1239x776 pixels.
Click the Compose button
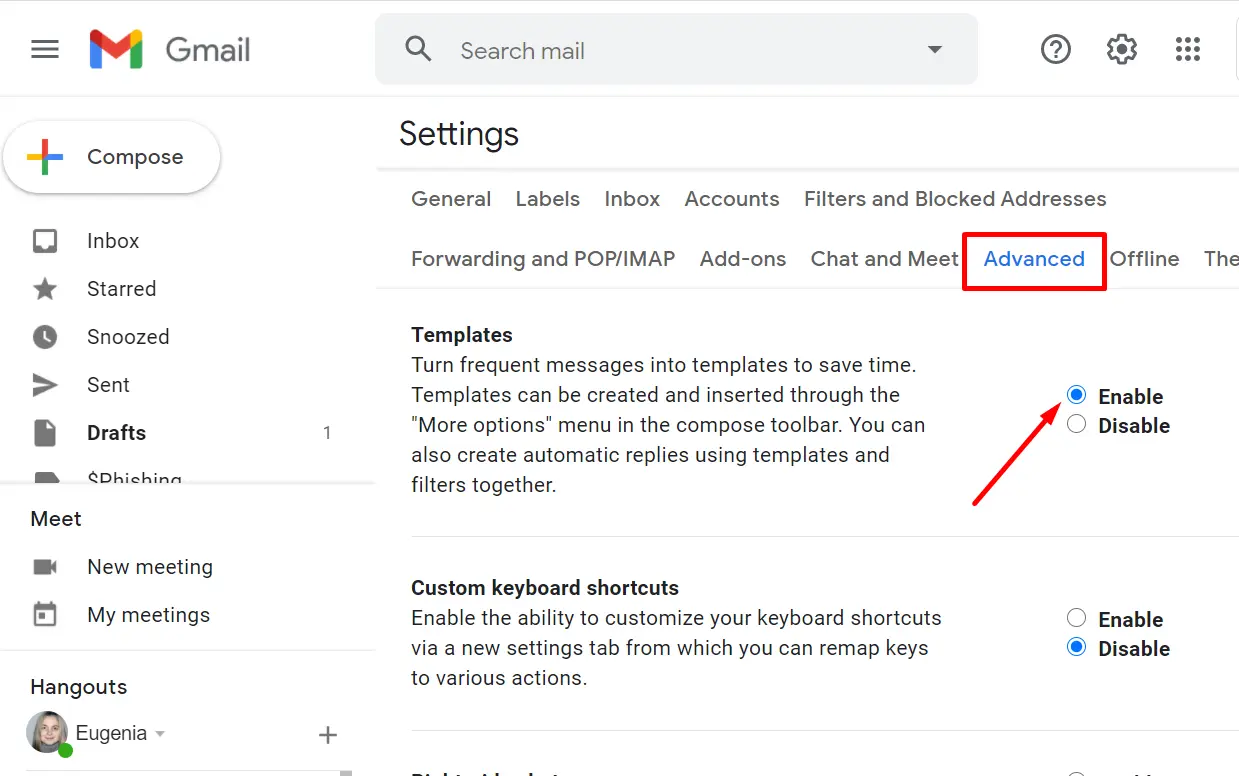coord(112,157)
